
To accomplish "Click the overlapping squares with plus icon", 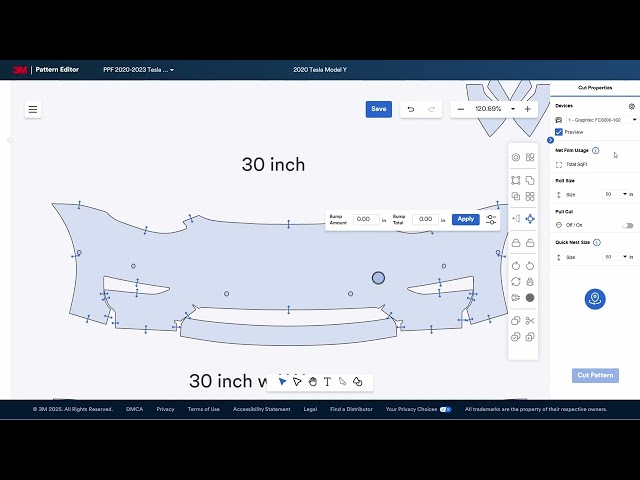I will tap(530, 337).
